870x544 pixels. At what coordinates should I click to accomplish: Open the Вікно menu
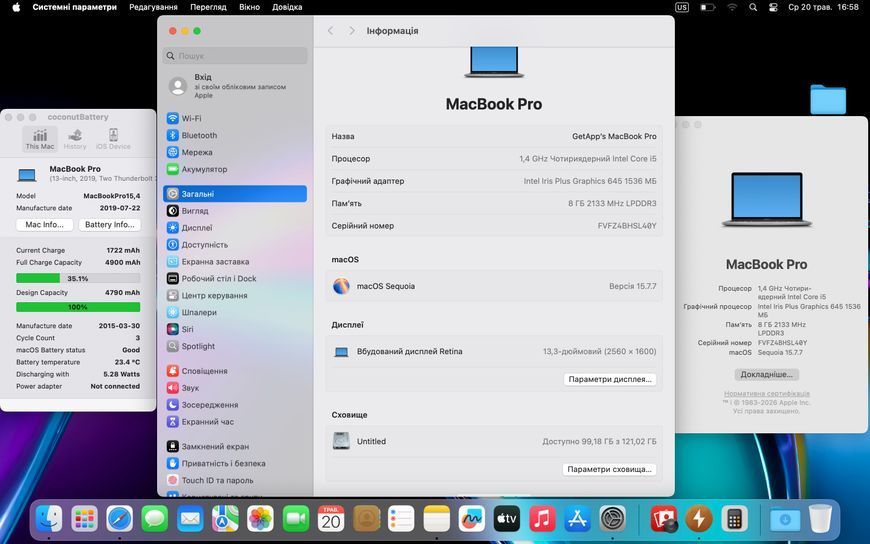(x=250, y=7)
